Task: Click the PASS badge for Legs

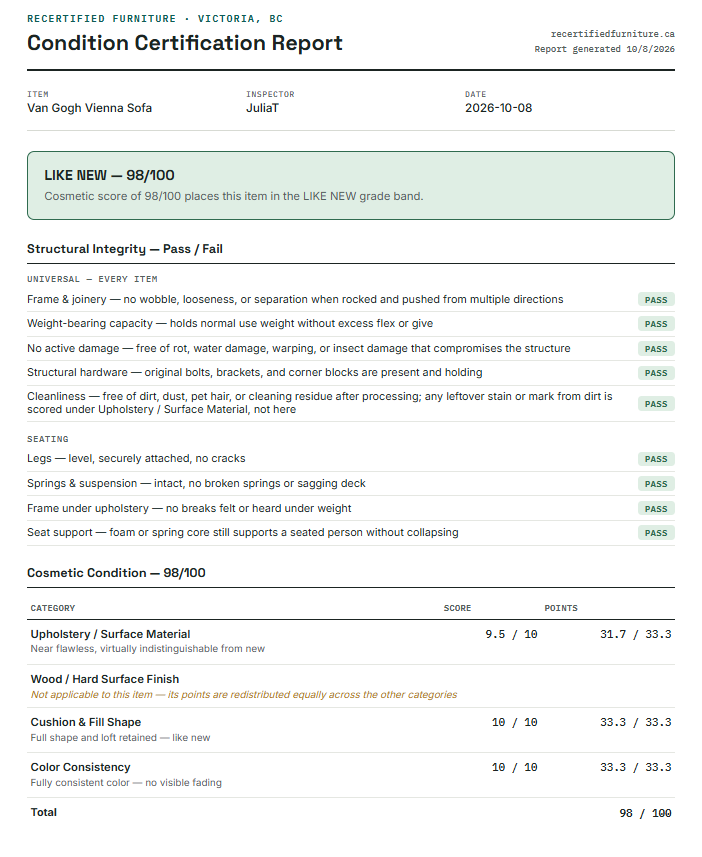Action: (656, 459)
